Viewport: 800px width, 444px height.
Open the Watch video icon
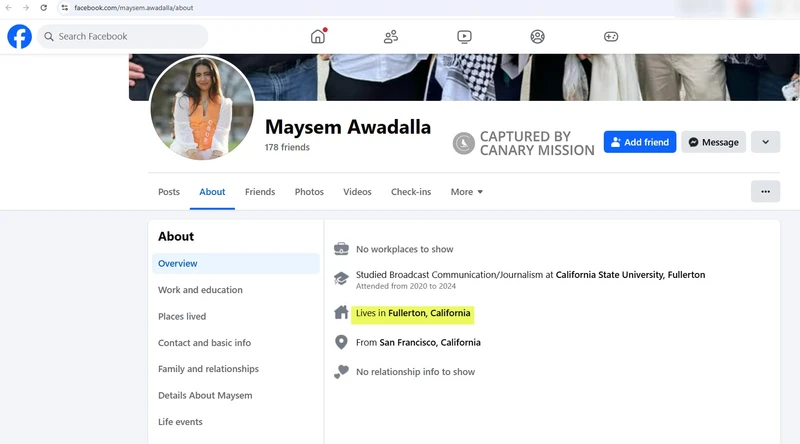click(464, 37)
